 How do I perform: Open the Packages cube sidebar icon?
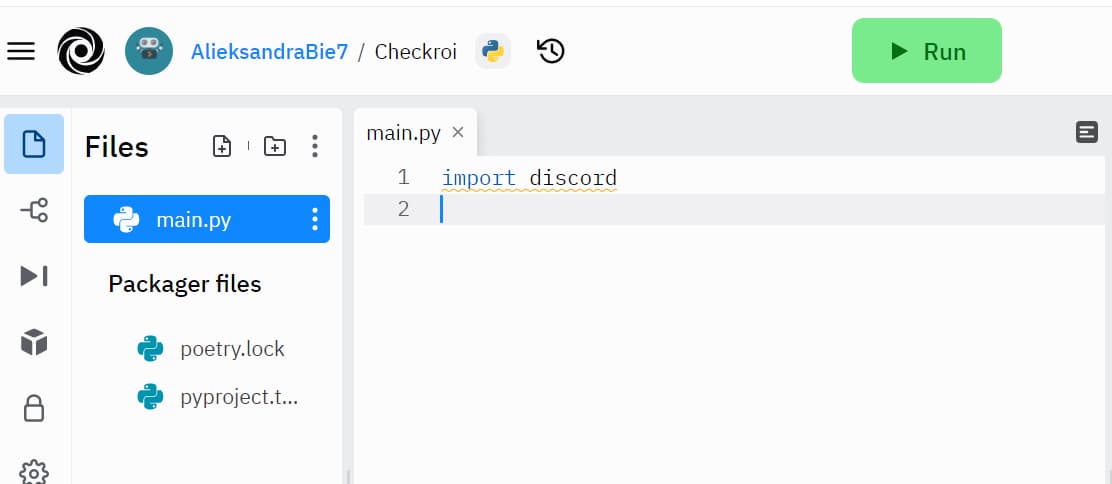(x=34, y=343)
